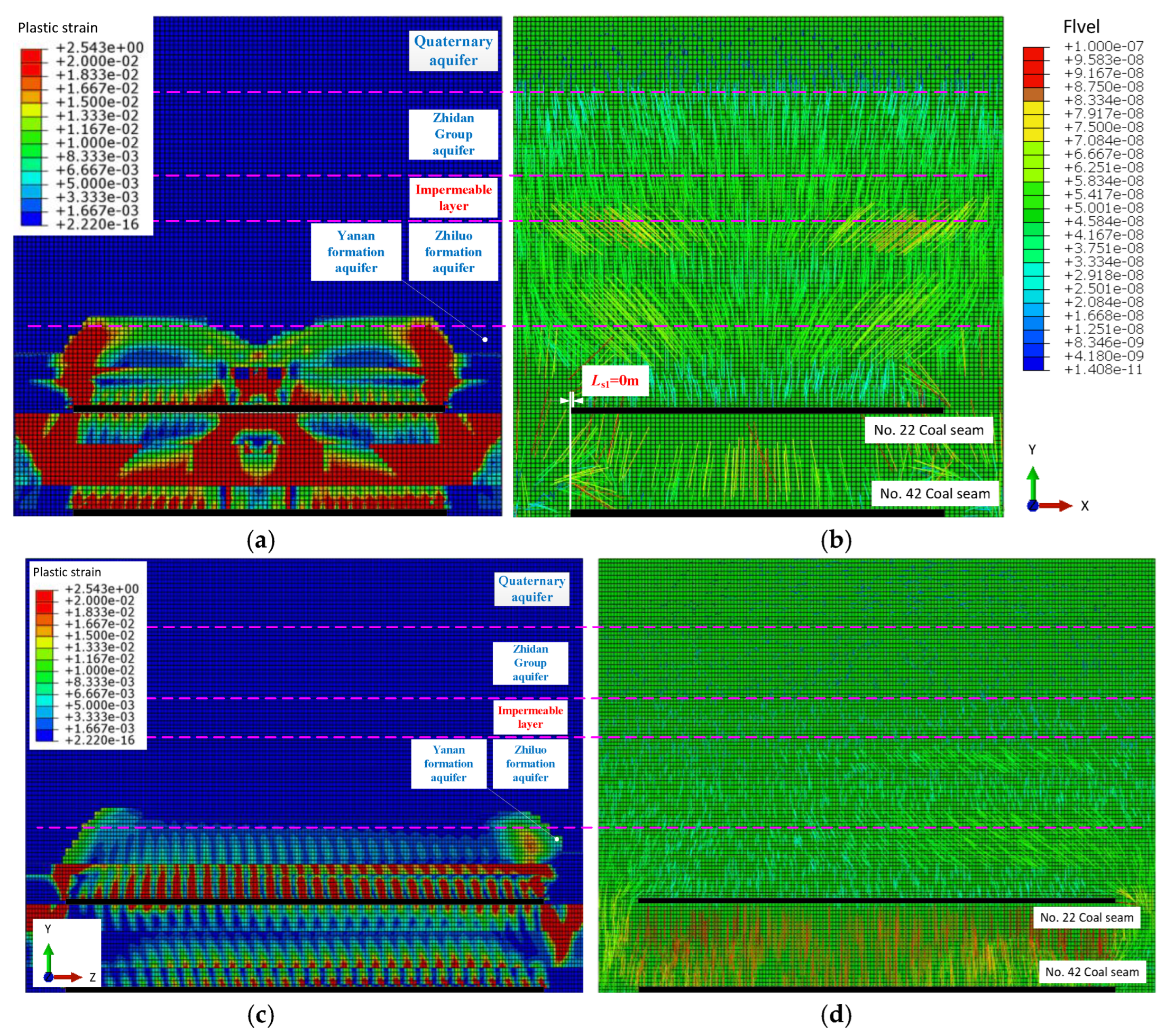Image resolution: width=1165 pixels, height=1036 pixels.
Task: Click the Ls1=0m annotation box
Action: (x=614, y=381)
